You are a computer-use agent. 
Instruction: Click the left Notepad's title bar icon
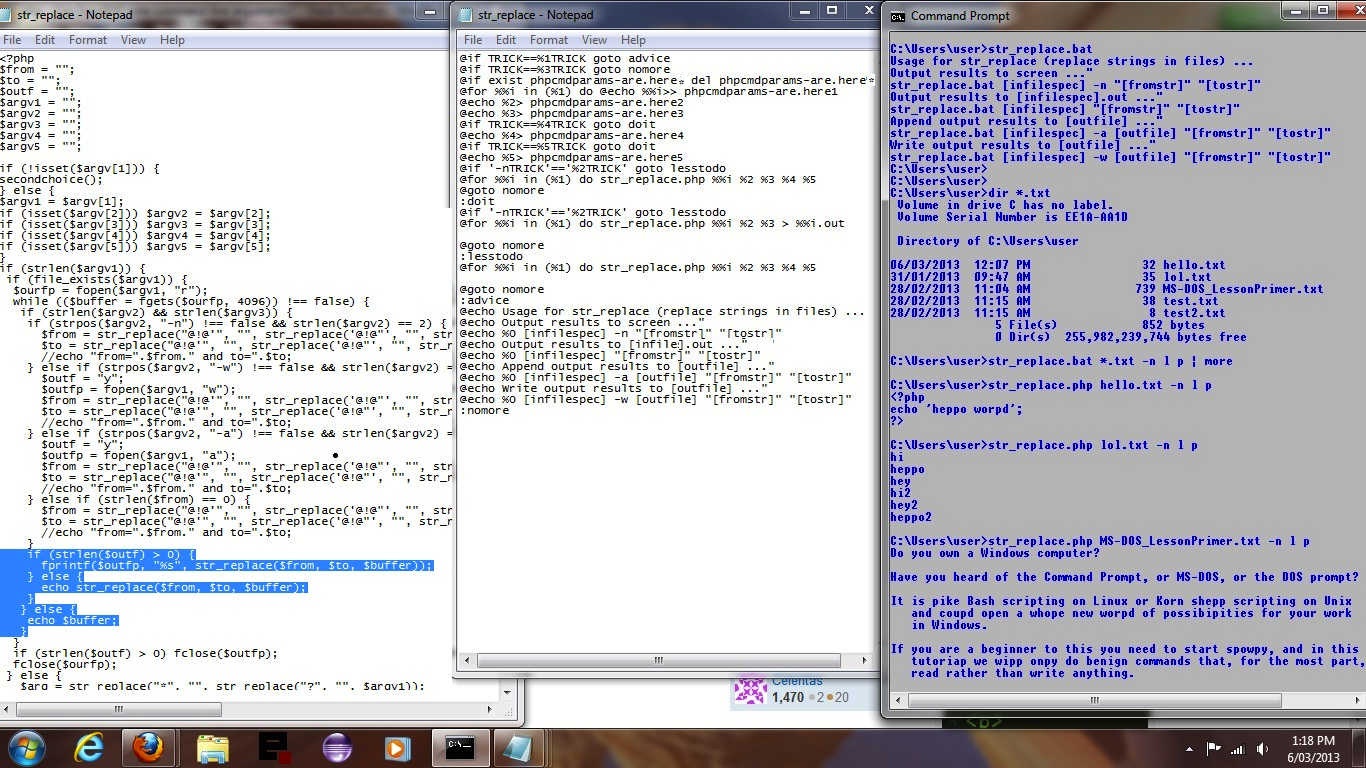pos(6,17)
